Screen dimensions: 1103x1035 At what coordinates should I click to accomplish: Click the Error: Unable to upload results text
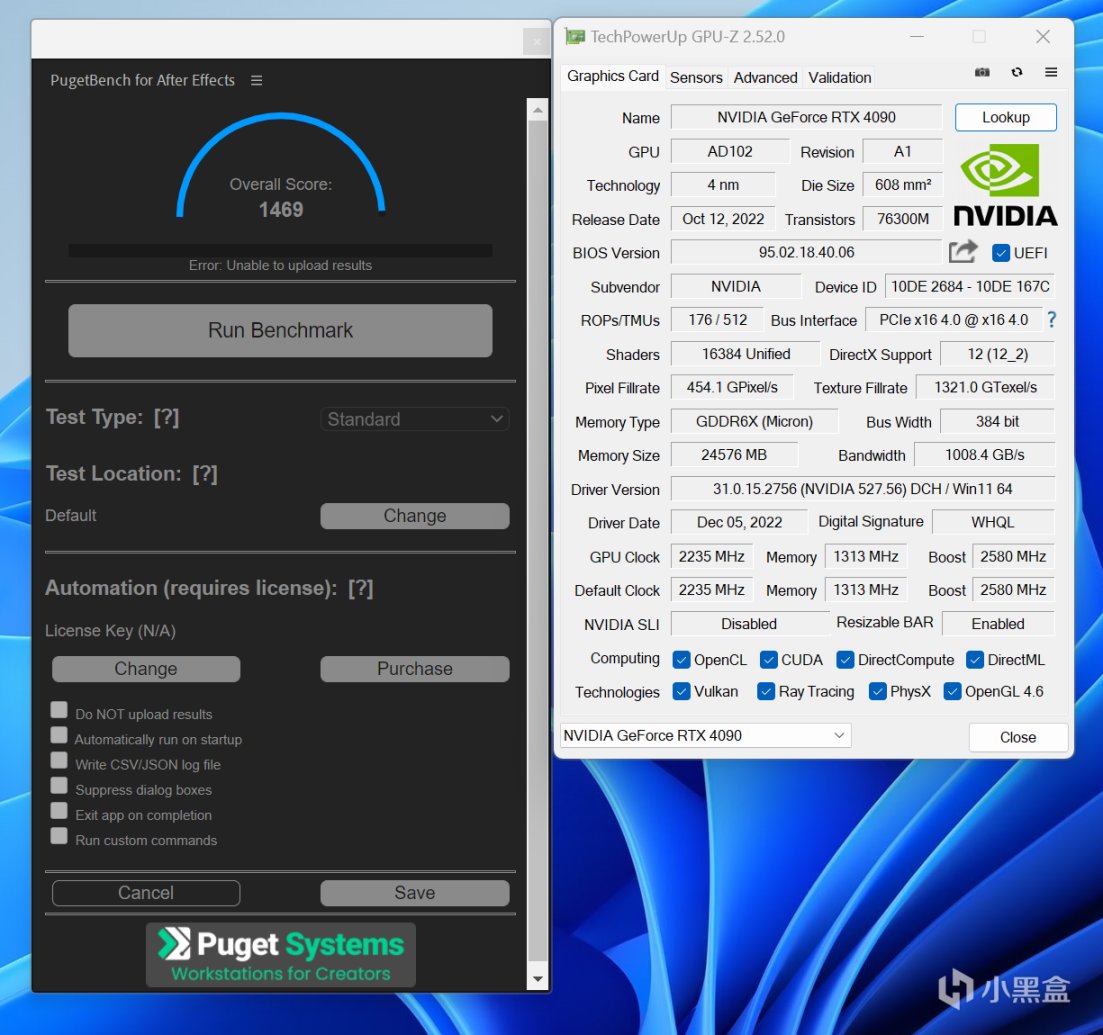(x=281, y=265)
